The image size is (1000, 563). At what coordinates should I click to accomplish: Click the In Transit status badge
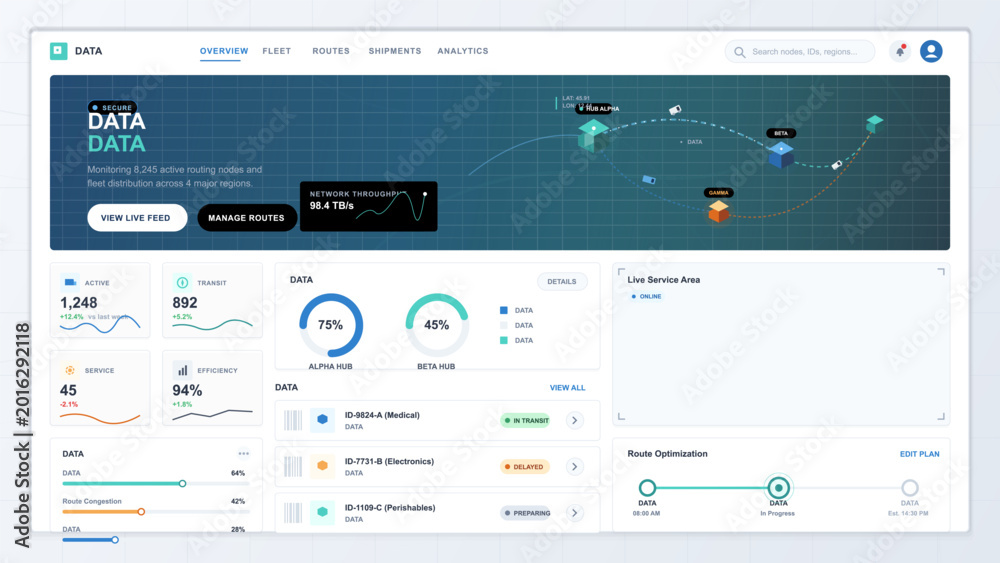[526, 420]
